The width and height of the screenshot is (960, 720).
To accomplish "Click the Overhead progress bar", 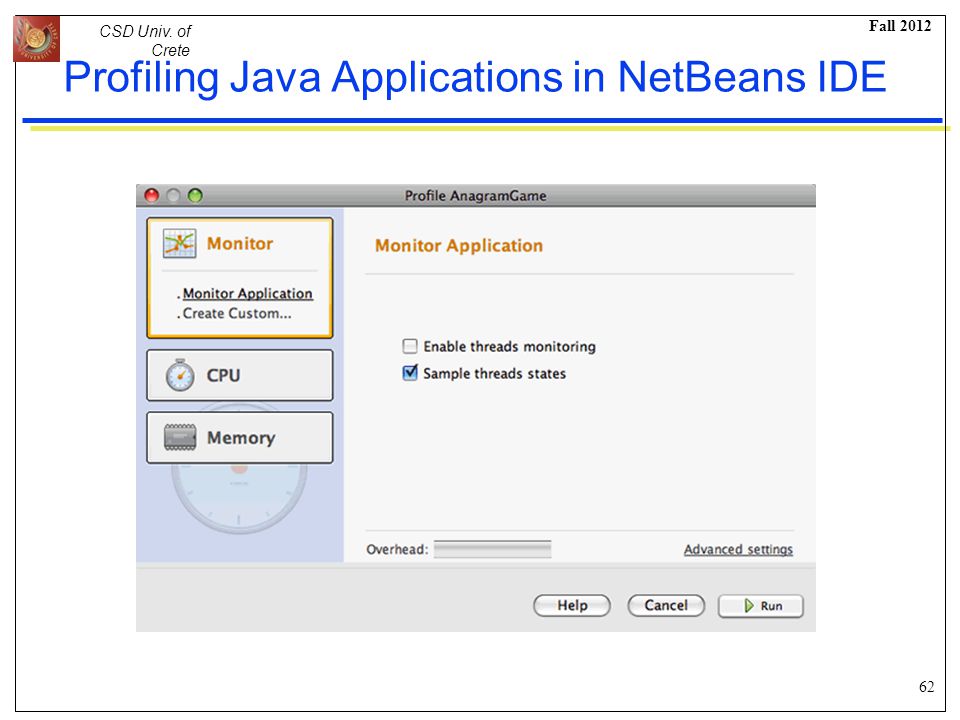I will (493, 549).
